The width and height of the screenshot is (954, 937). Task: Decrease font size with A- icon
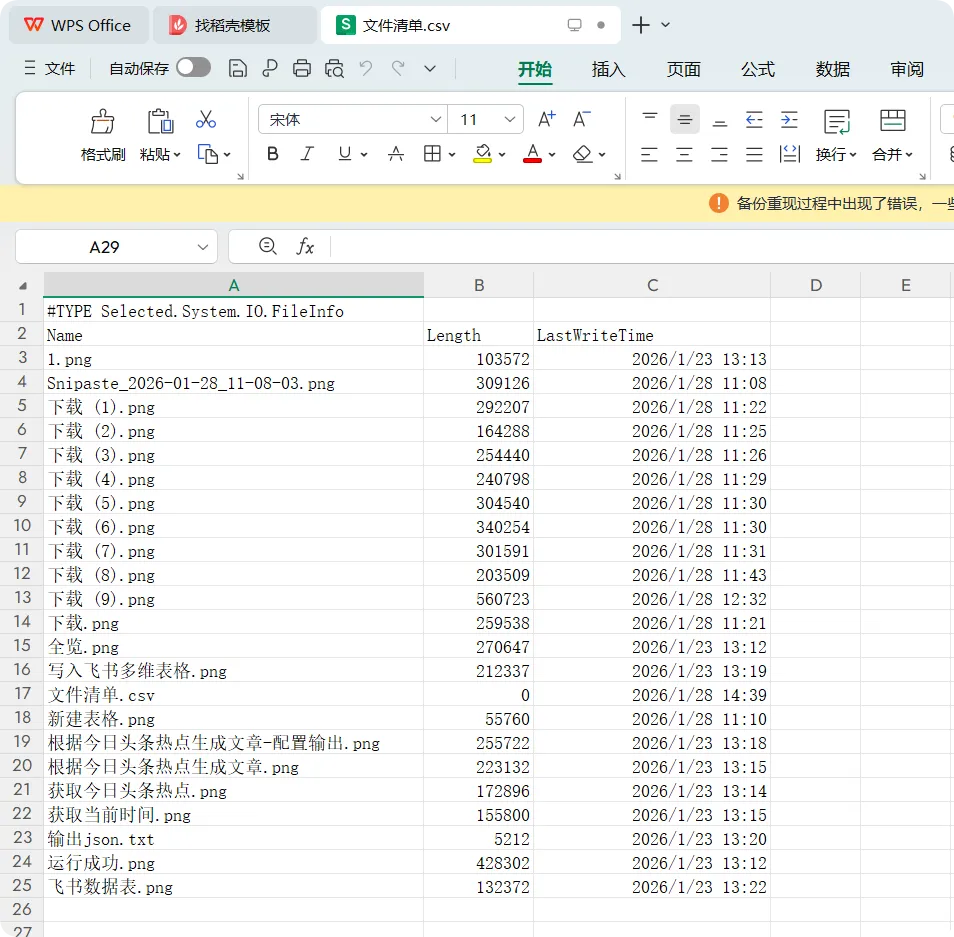click(x=582, y=119)
